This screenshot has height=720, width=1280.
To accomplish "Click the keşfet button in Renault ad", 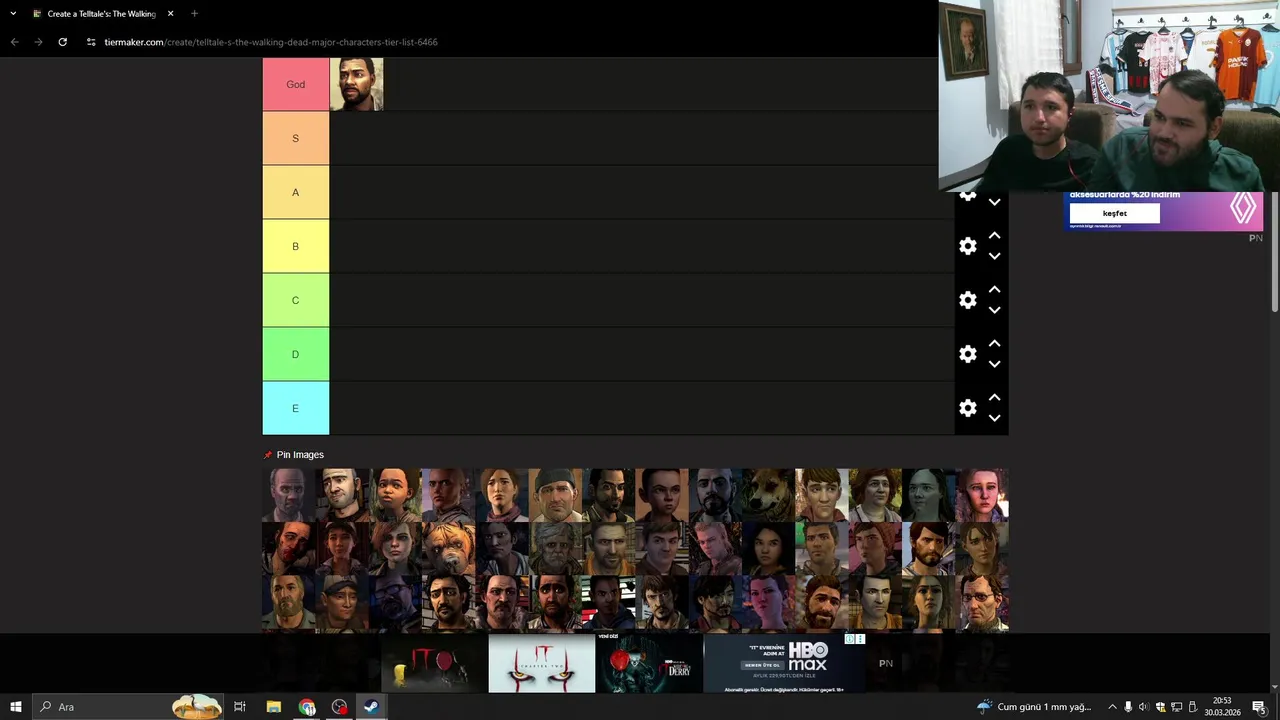I will click(1114, 213).
